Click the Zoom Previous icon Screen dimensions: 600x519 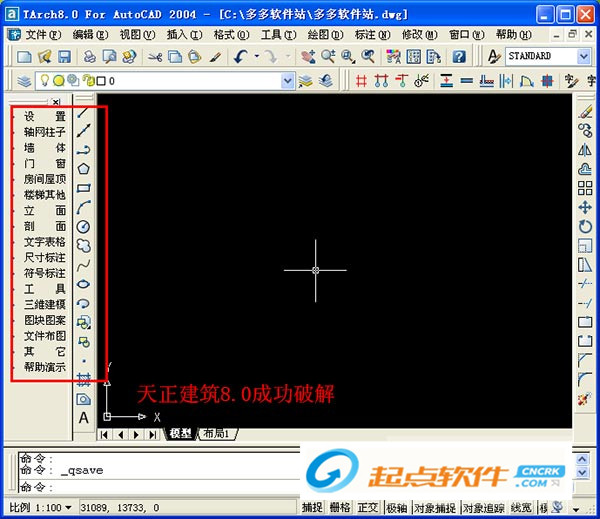[368, 57]
